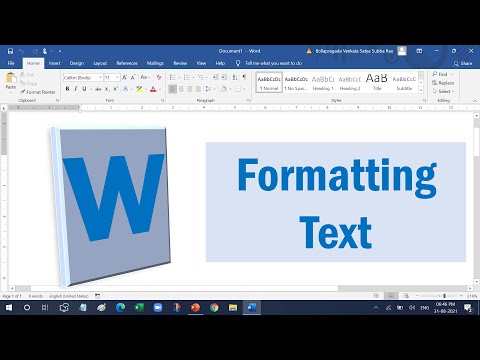The width and height of the screenshot is (480, 360).
Task: Click the Touch/Mouse mode icon
Action: (x=45, y=51)
